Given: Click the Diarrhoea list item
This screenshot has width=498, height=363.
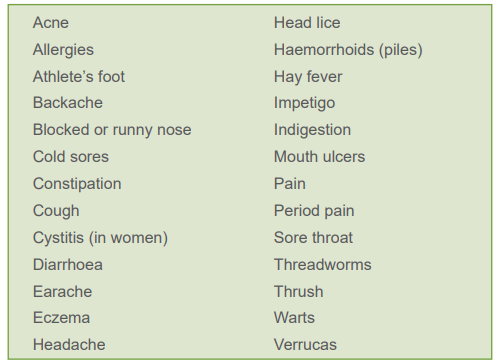Looking at the screenshot, I should pyautogui.click(x=68, y=265).
